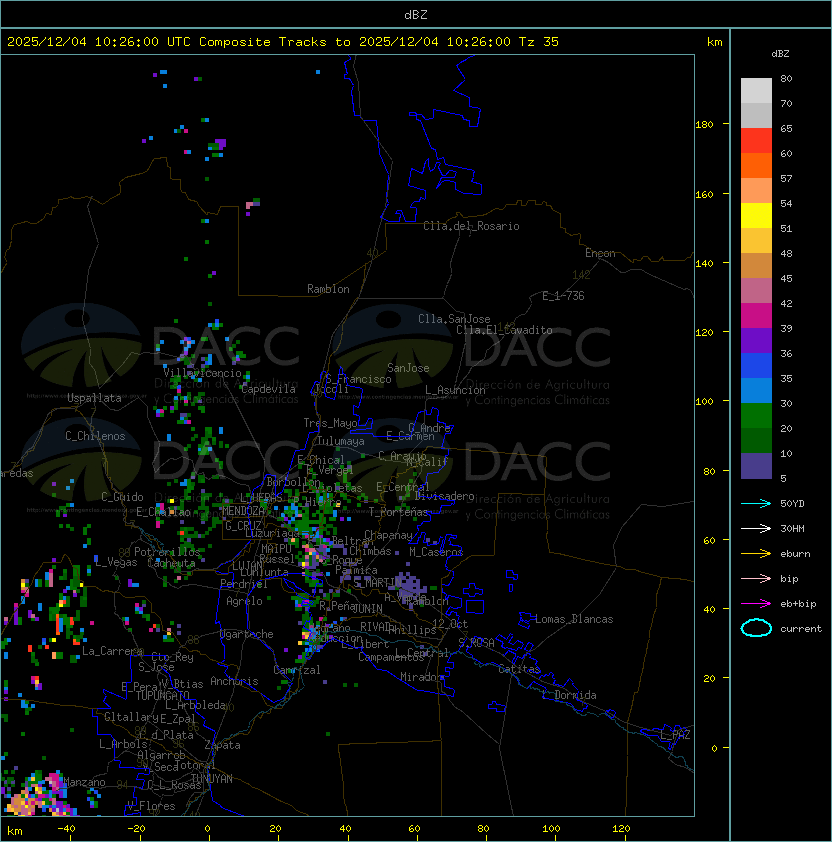Click the white 30HM arrow icon

(756, 528)
